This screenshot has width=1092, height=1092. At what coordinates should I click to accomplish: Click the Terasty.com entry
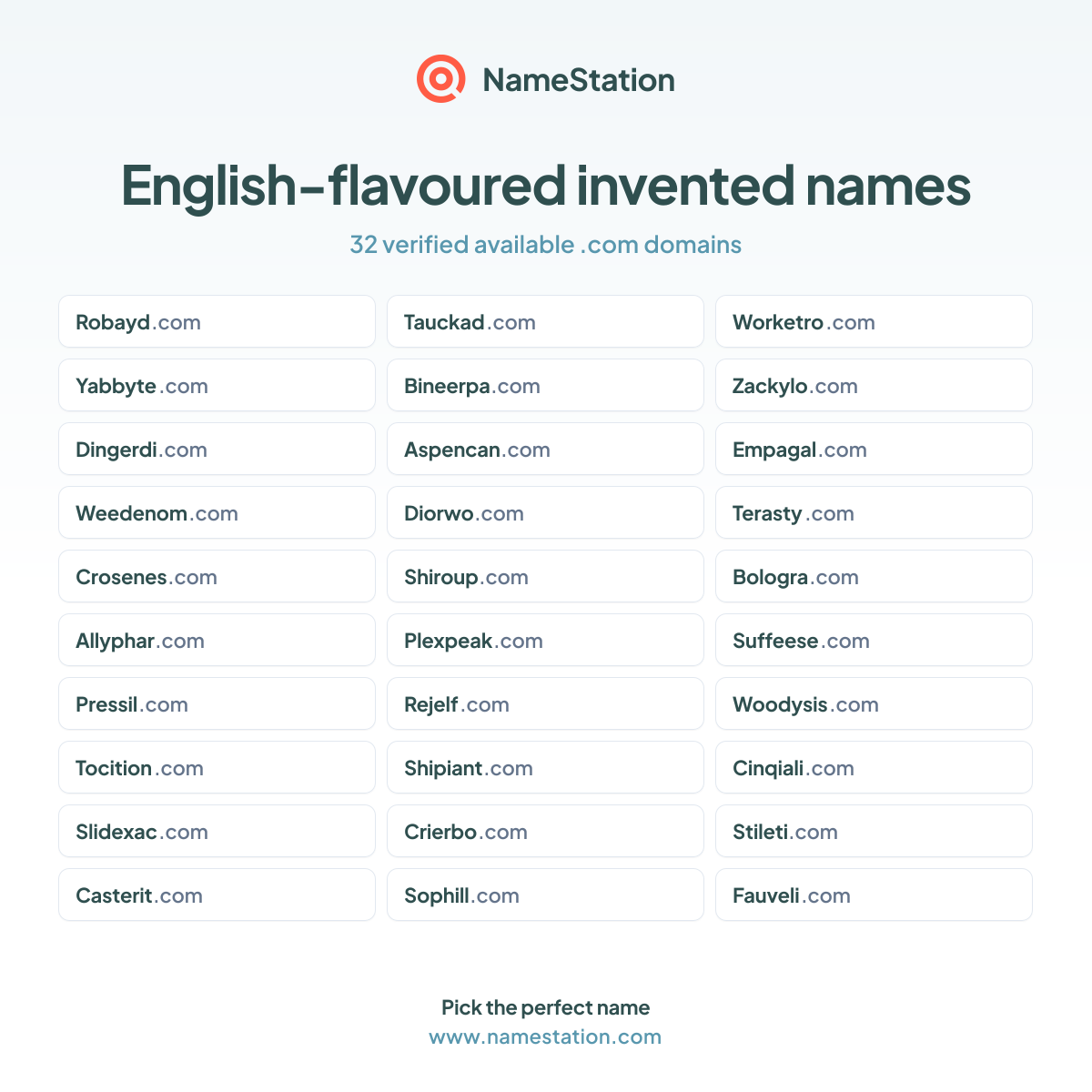874,512
